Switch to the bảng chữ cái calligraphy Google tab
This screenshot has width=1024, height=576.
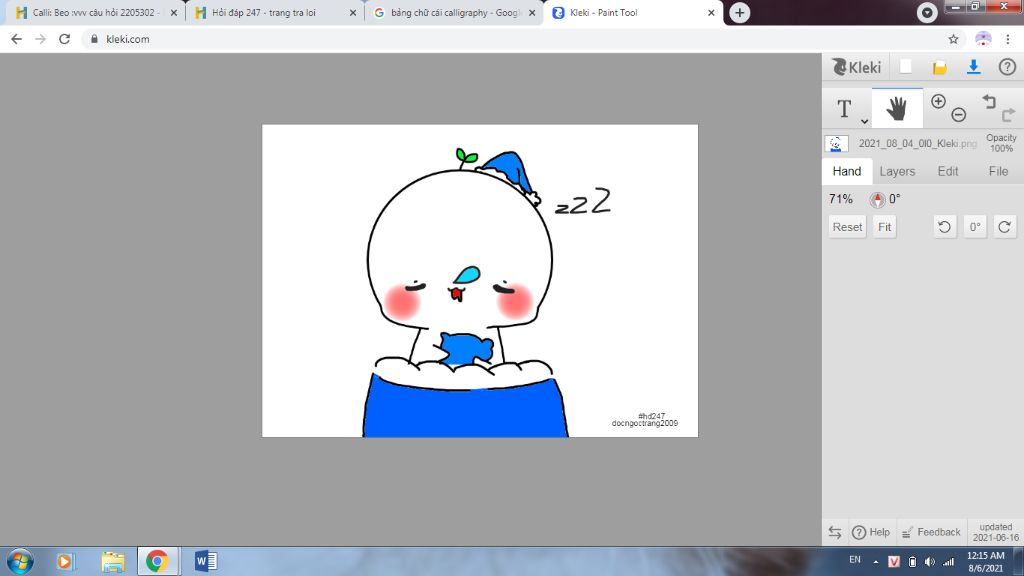(454, 12)
